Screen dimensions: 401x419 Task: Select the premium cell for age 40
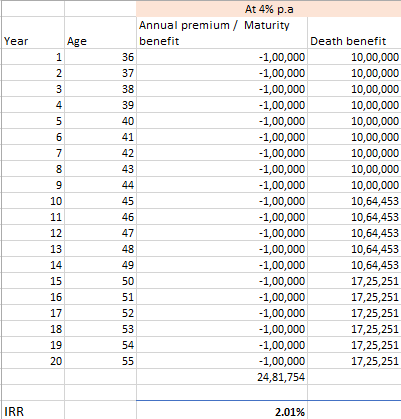pyautogui.click(x=222, y=121)
